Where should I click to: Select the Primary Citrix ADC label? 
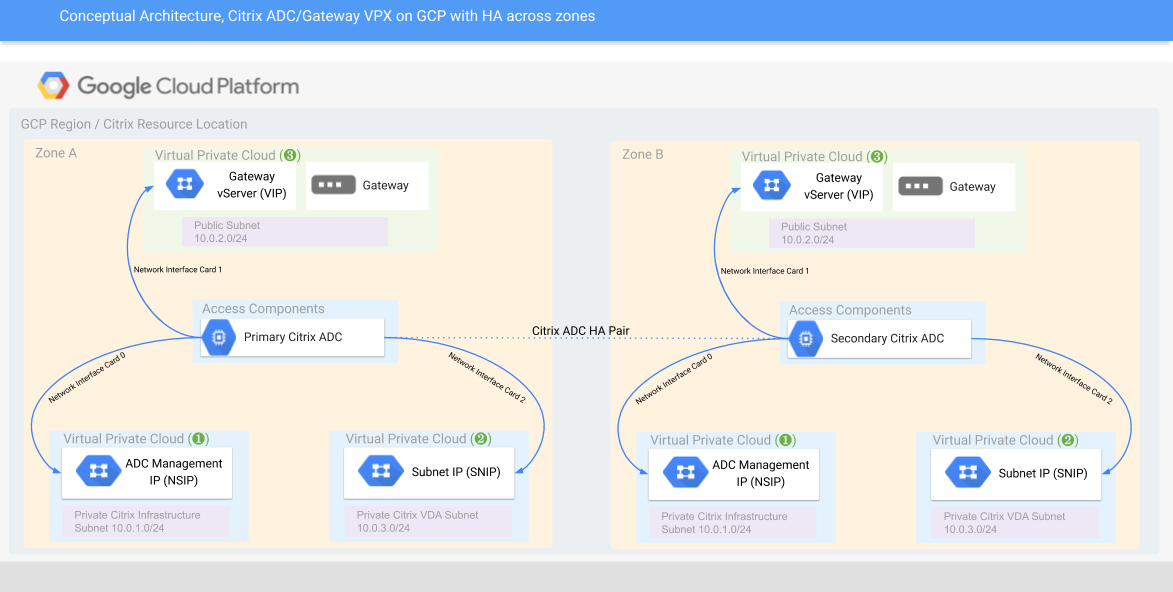click(293, 338)
